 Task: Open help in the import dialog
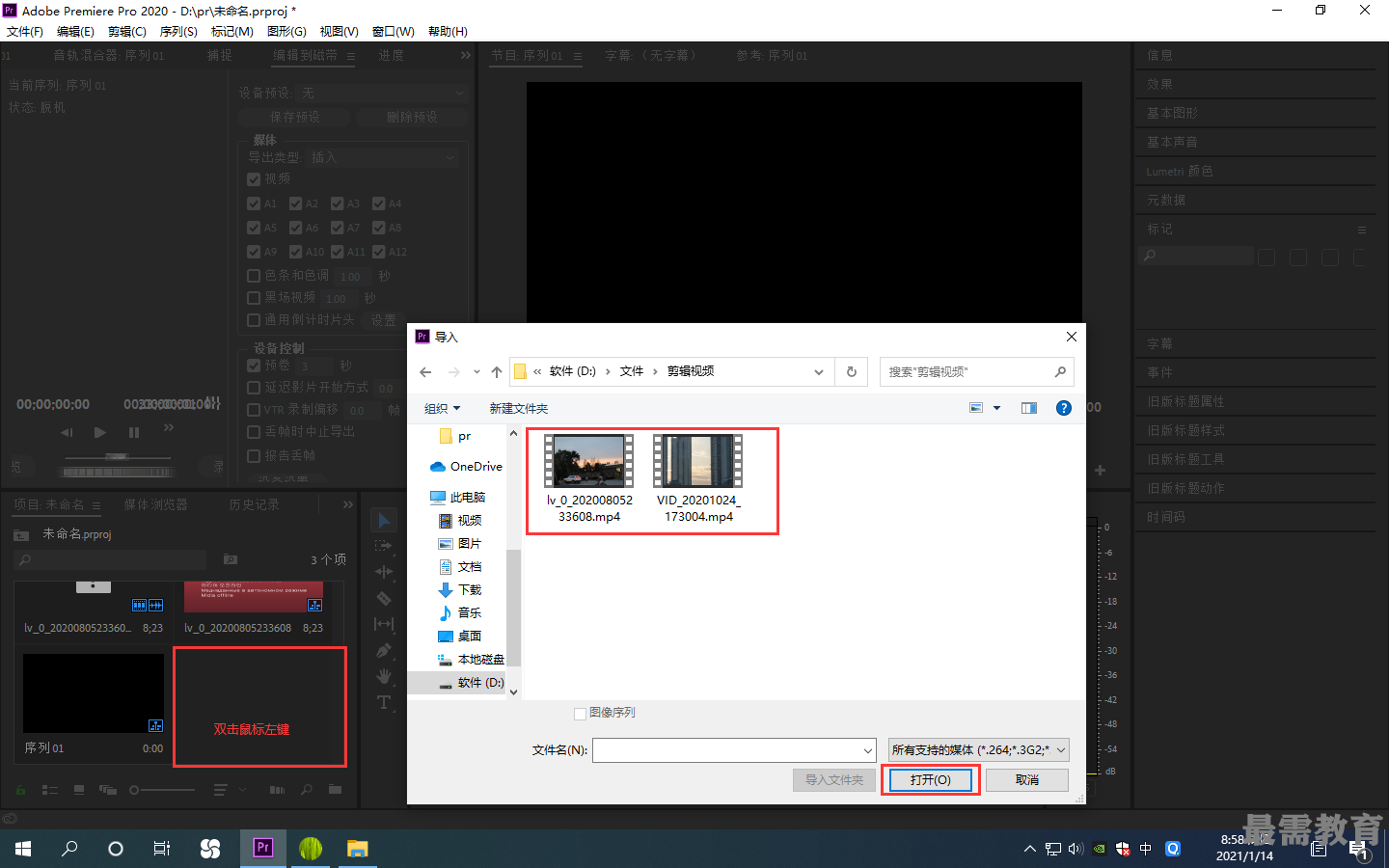point(1064,408)
